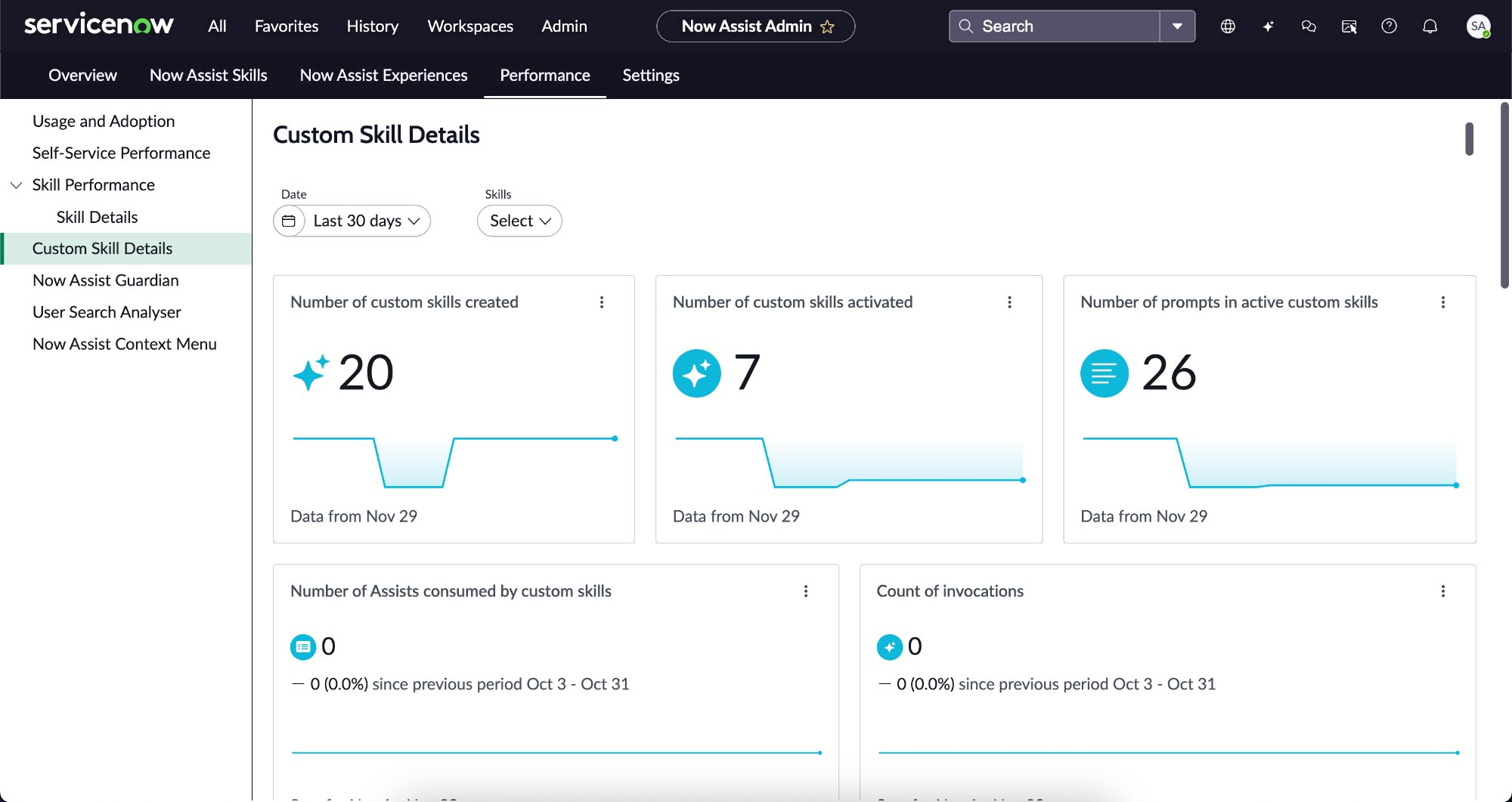Open Usage and Adoption page
The width and height of the screenshot is (1512, 802).
(x=104, y=122)
